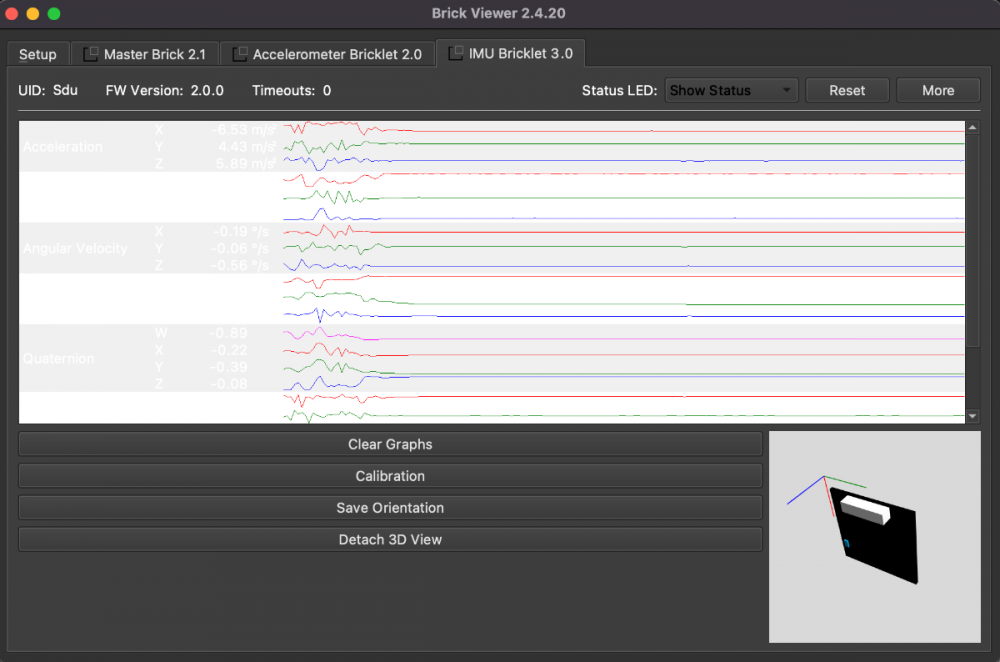Click the detach icon on Master Brick tab
The image size is (1000, 662).
pos(91,54)
